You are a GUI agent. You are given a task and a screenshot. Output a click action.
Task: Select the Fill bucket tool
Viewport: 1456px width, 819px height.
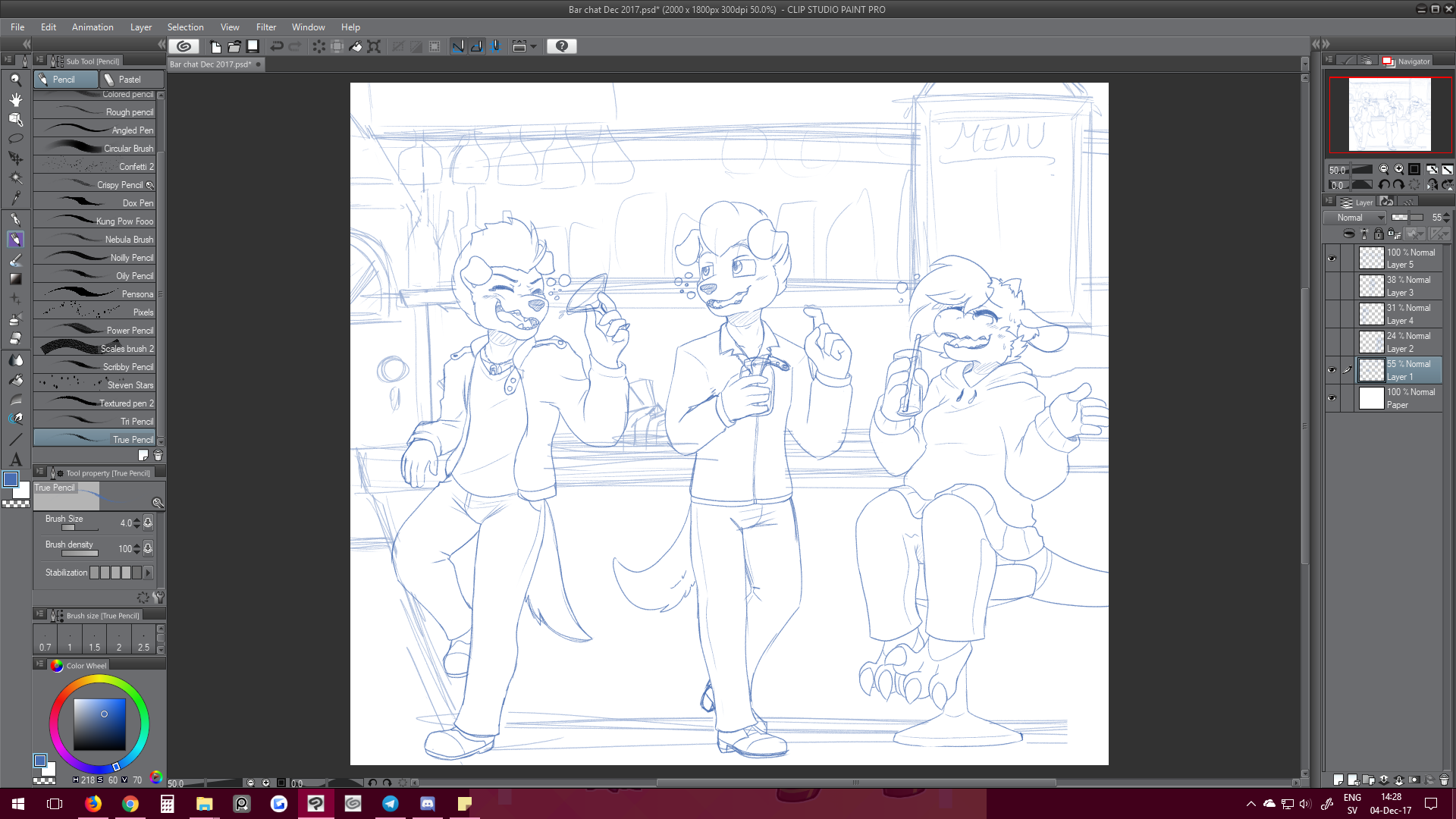(x=15, y=380)
